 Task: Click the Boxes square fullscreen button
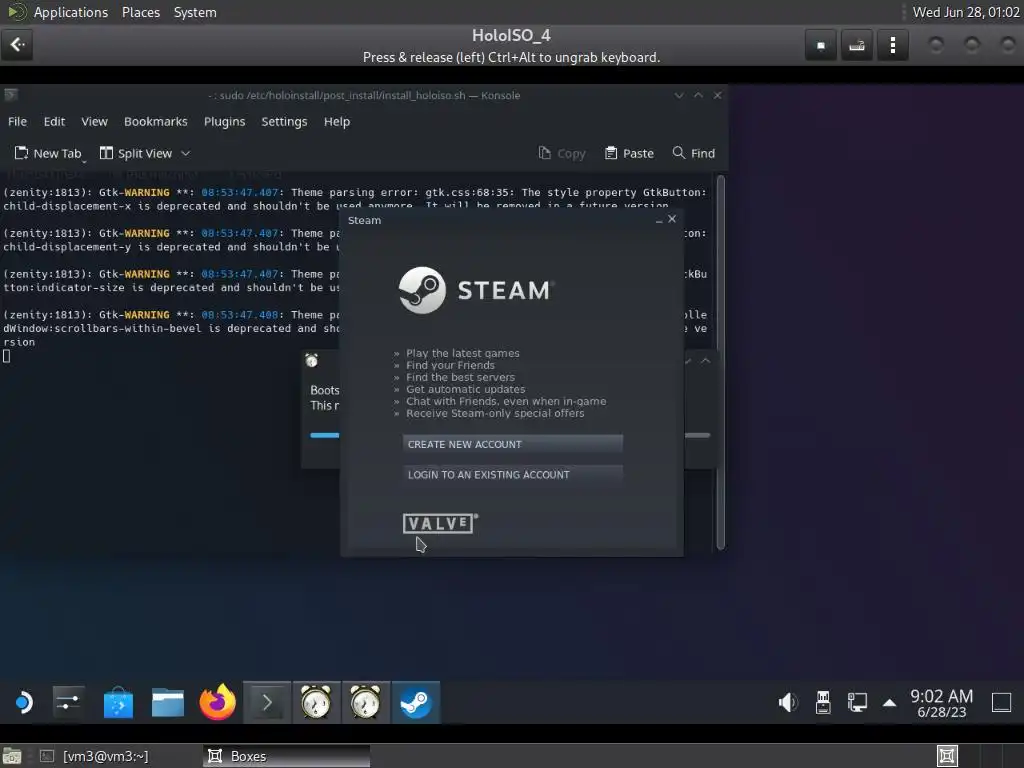[821, 45]
